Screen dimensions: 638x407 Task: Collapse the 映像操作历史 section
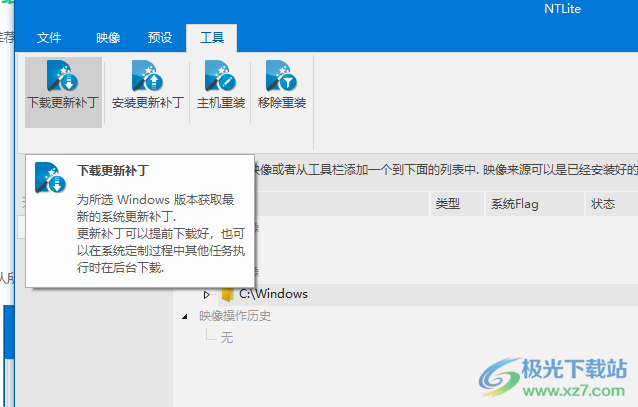(185, 316)
